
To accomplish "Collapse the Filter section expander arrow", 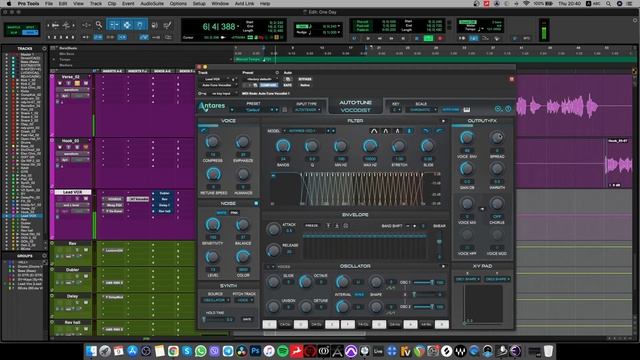I will [x=443, y=121].
